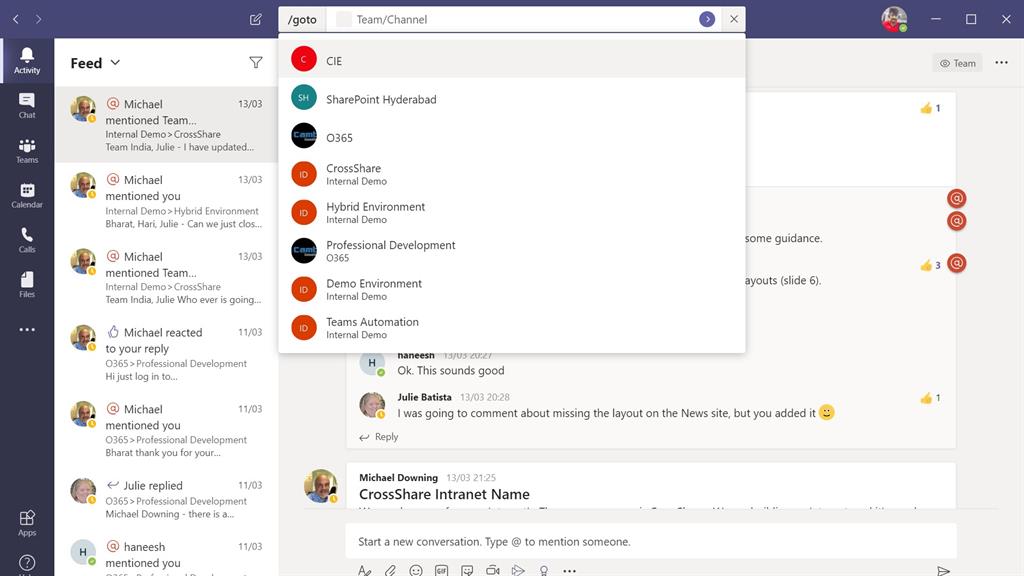Choose CrossShare channel in Internal Demo
The image size is (1024, 576).
pos(511,174)
